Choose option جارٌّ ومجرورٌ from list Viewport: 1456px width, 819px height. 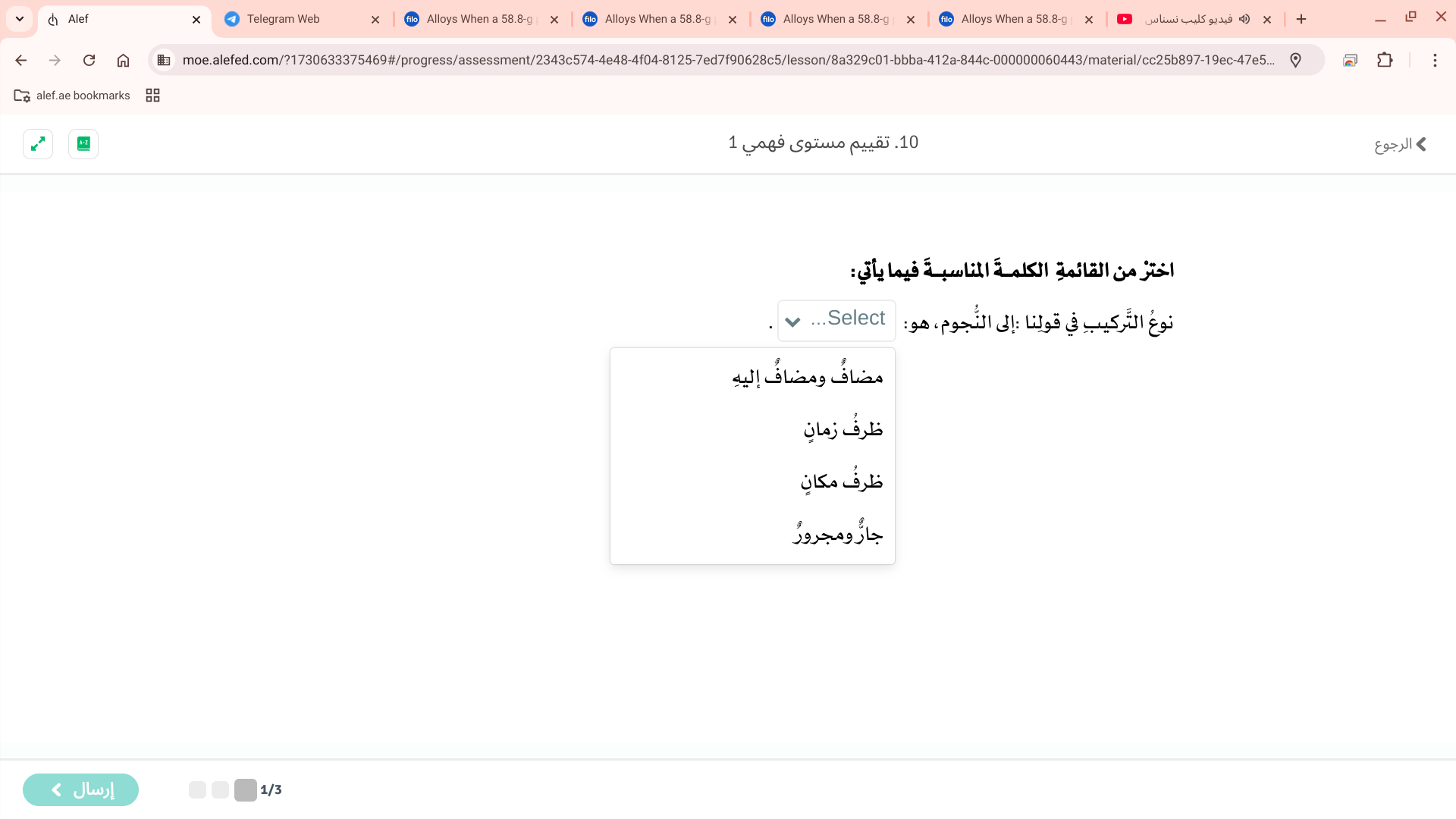tap(837, 535)
